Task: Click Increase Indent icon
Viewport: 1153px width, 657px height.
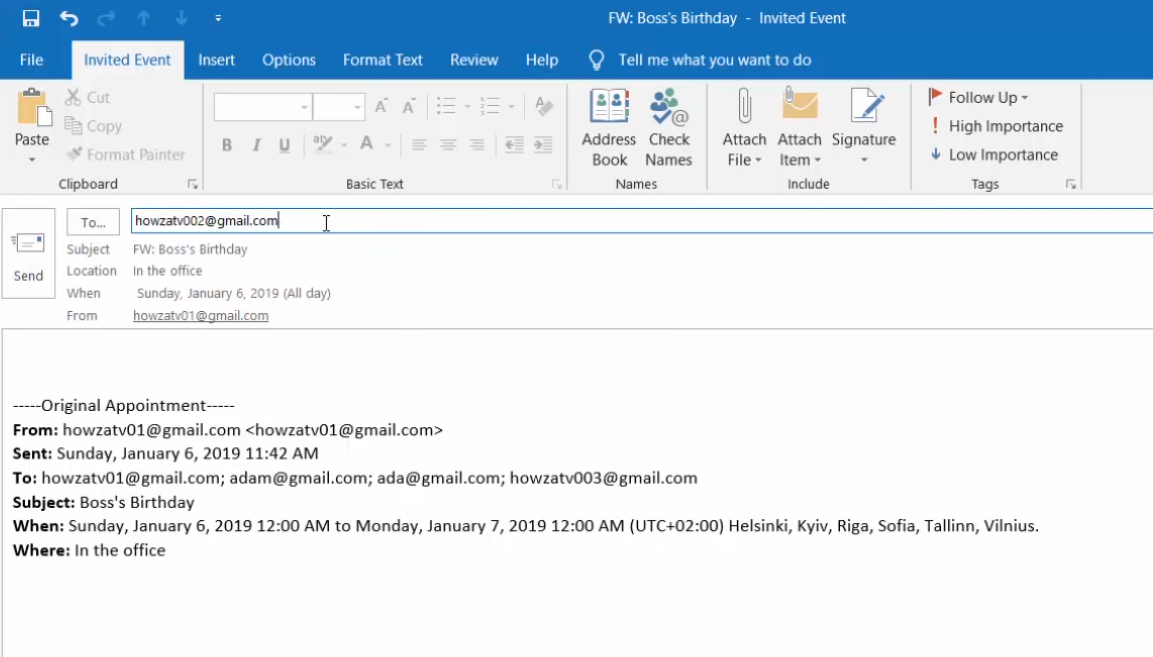Action: tap(543, 145)
